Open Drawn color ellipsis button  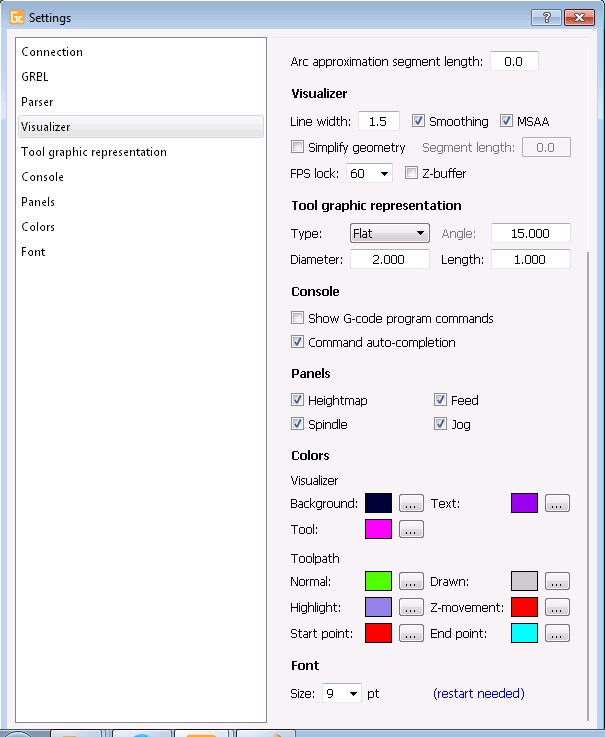(x=557, y=580)
